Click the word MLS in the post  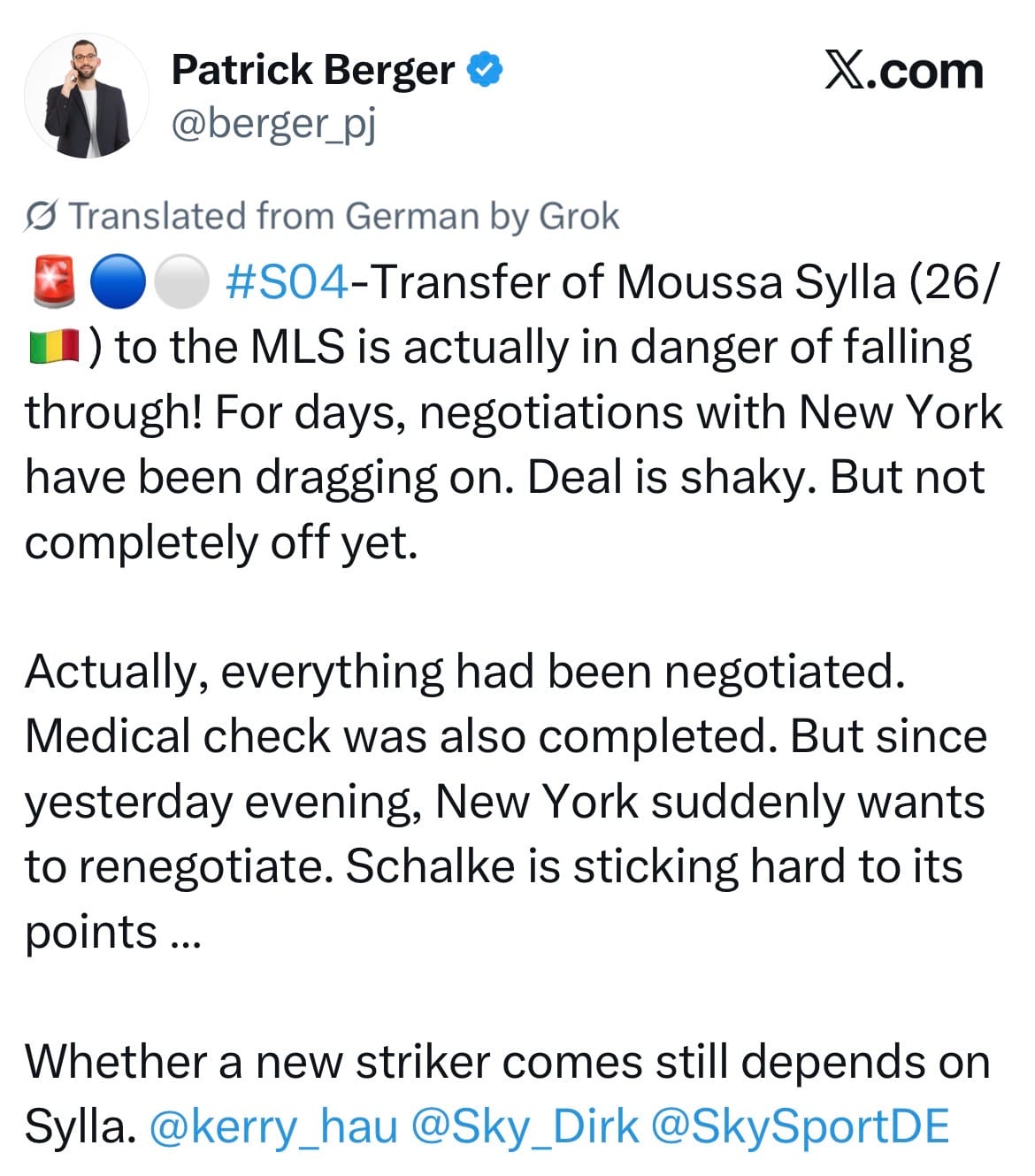tap(298, 348)
